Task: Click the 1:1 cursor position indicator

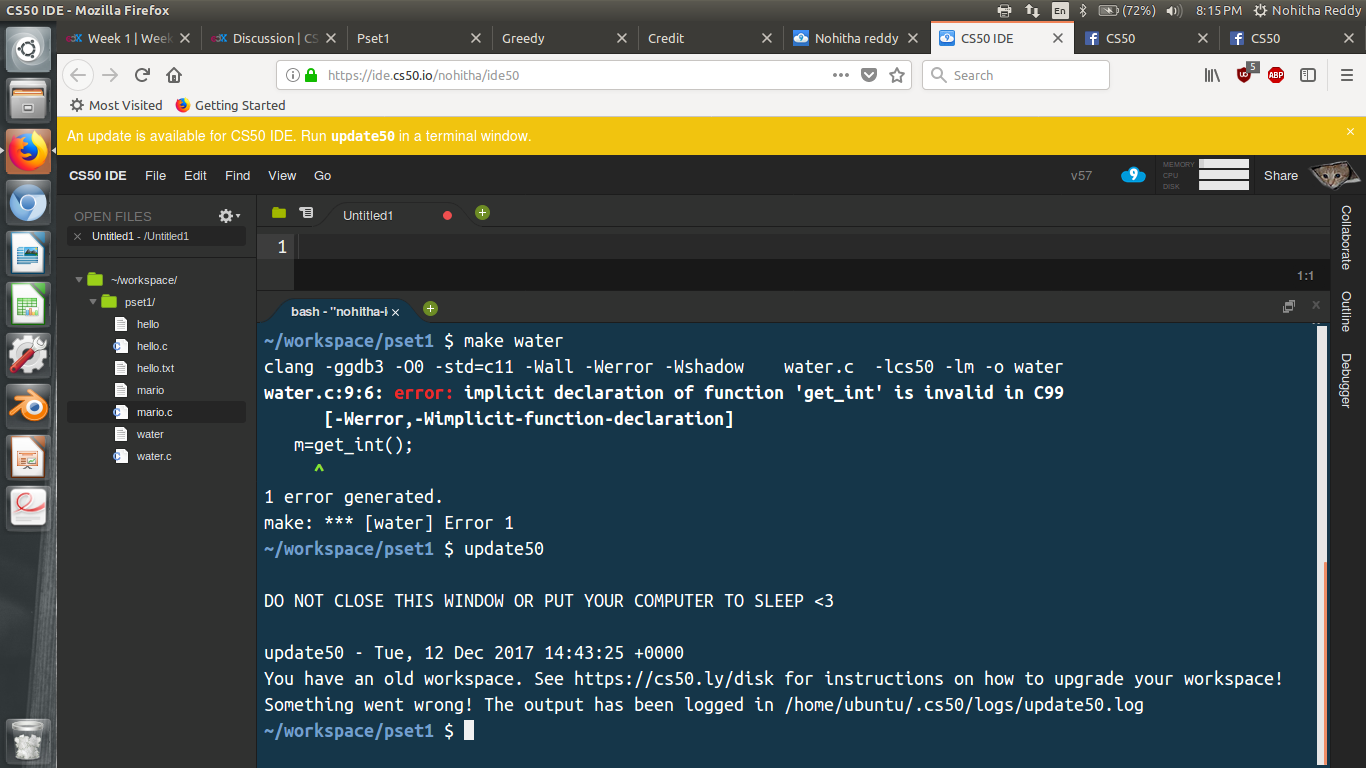Action: 1305,276
